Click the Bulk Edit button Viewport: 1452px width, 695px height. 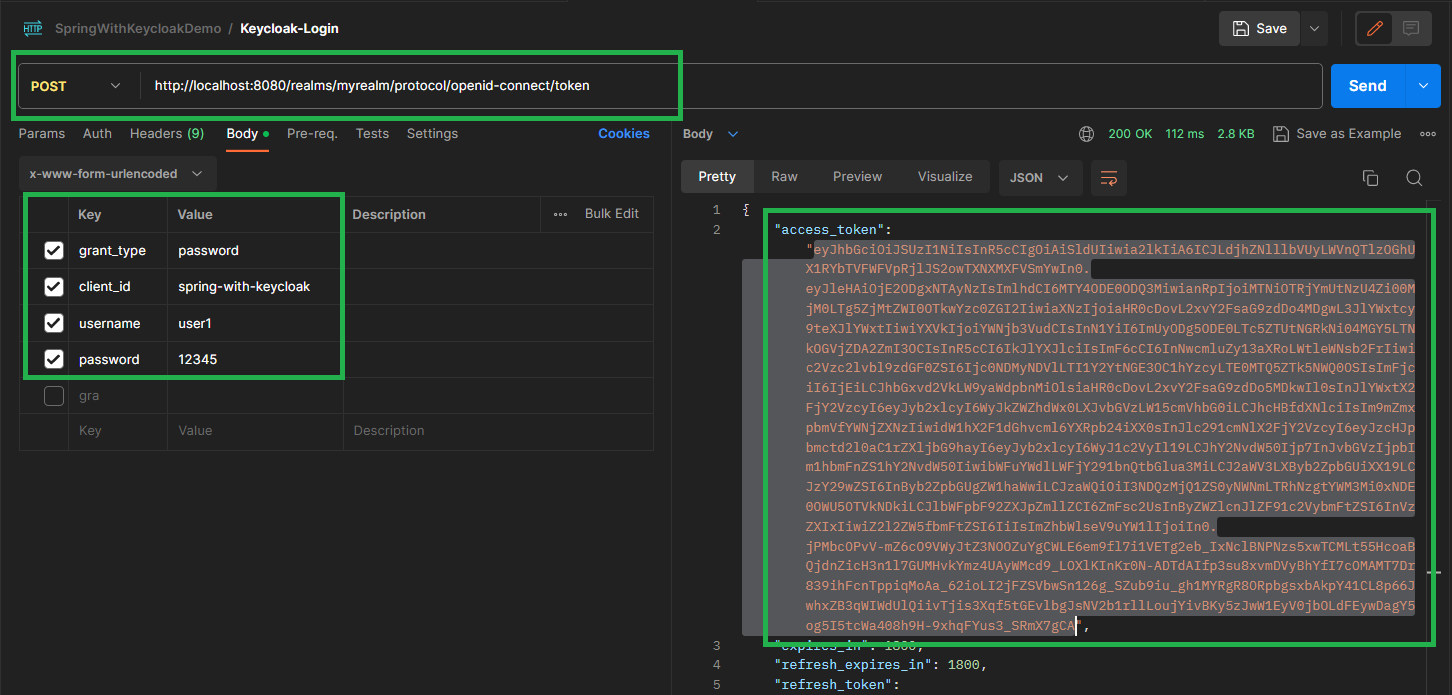point(611,214)
